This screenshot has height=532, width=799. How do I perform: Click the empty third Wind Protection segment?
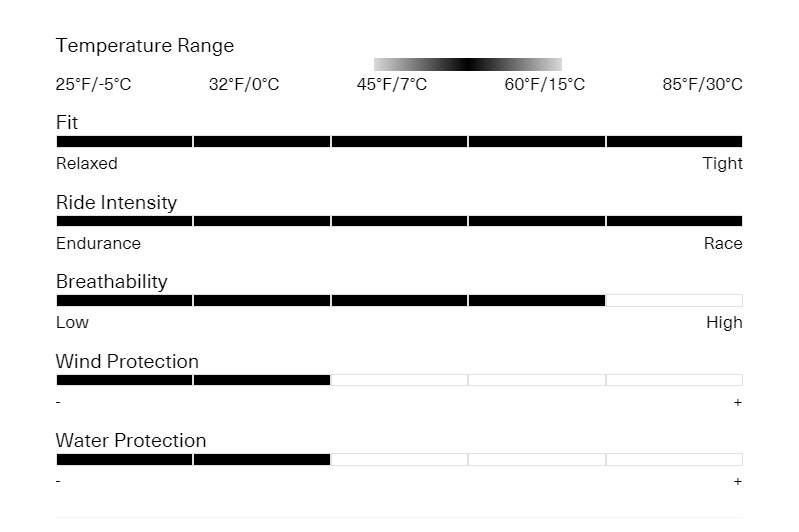(x=400, y=380)
